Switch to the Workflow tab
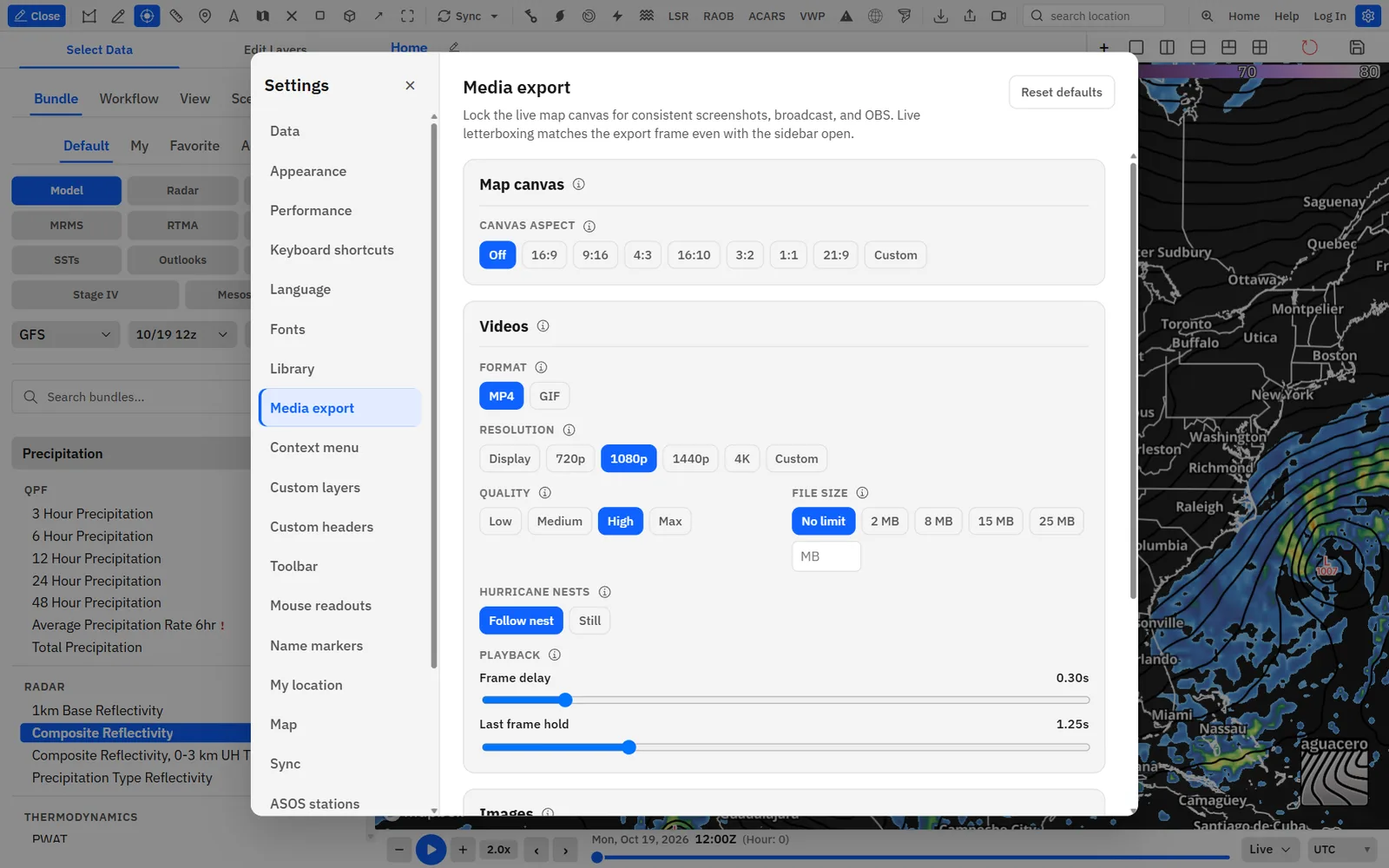 click(128, 99)
